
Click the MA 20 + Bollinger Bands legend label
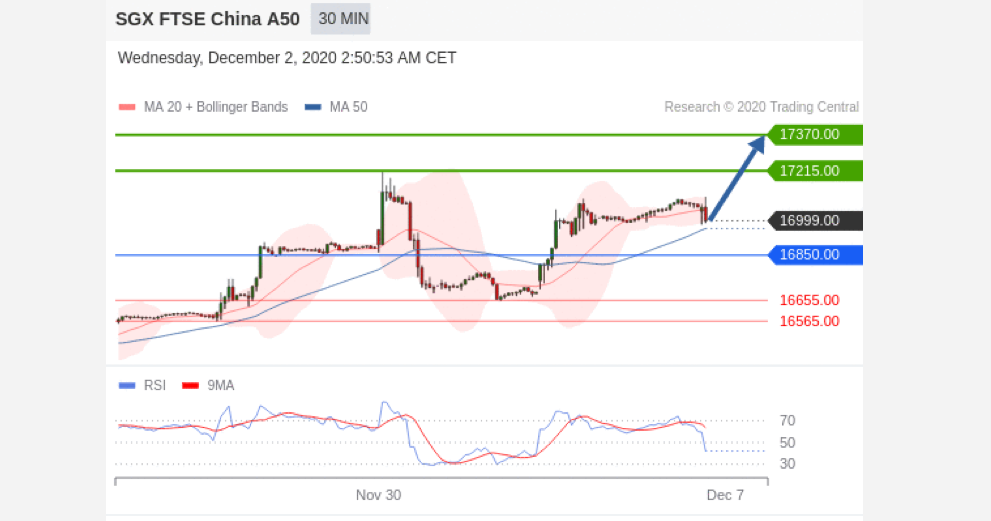coord(216,107)
